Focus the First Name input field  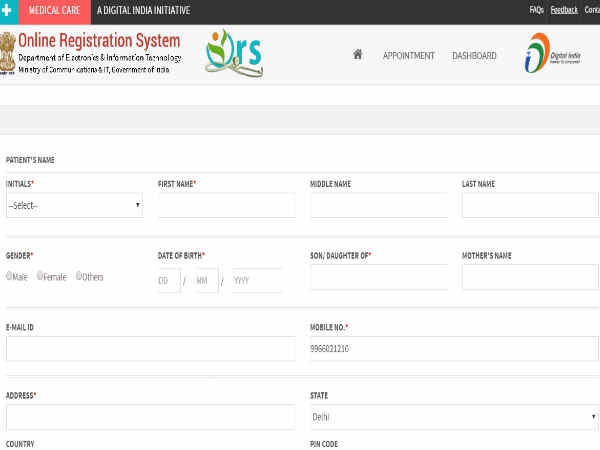click(x=227, y=205)
